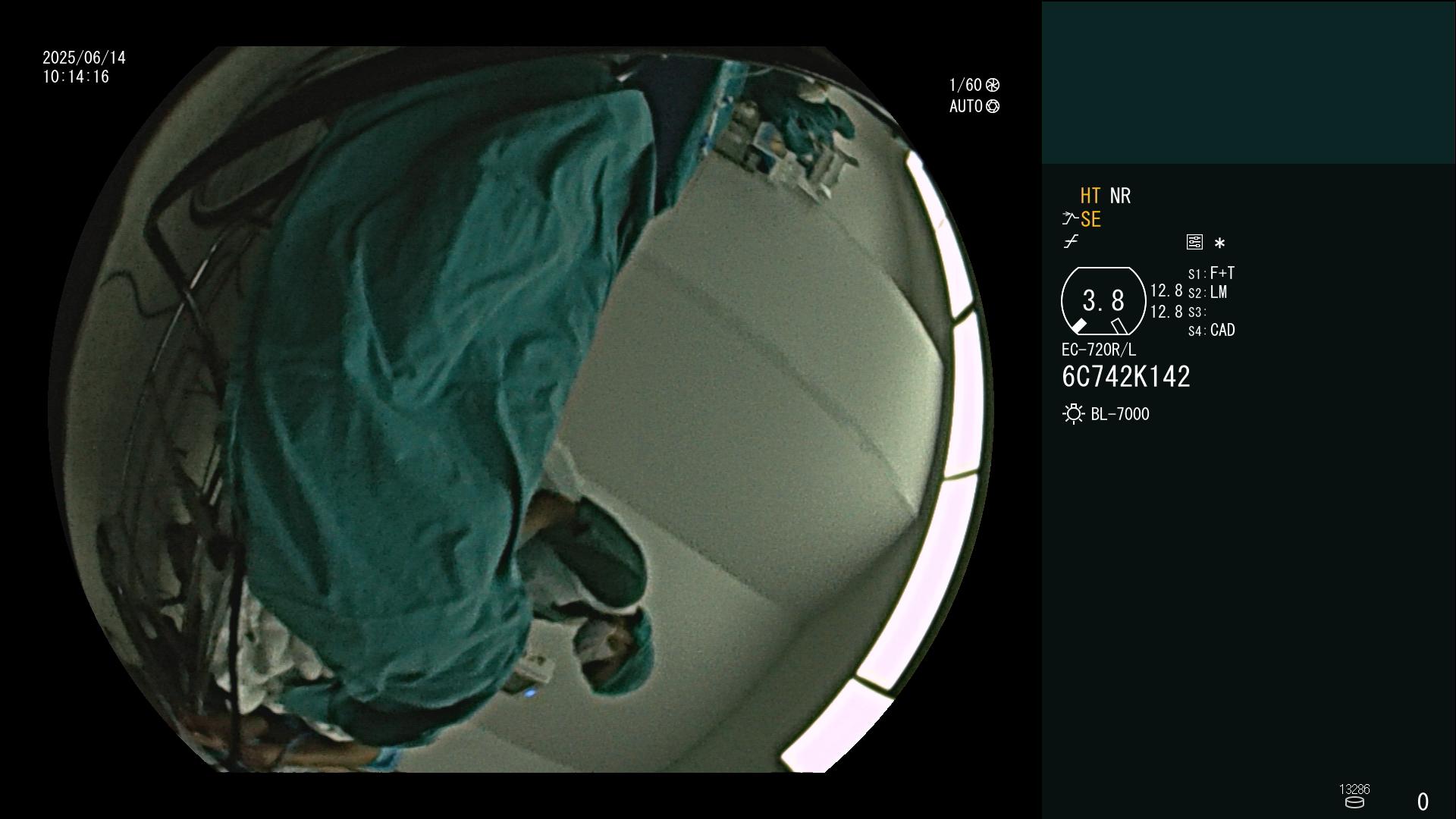Click the date 2025/06/14
1456x819 pixels.
tap(84, 58)
